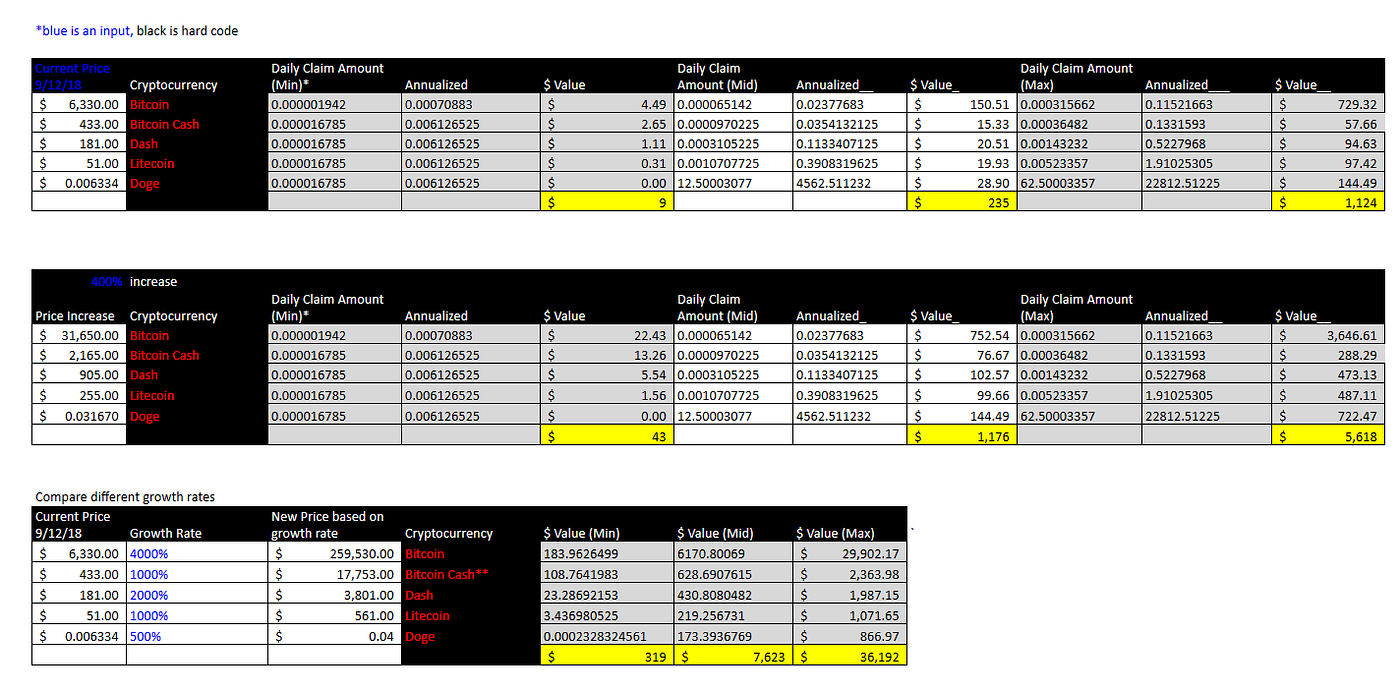Select the 'Compare different growth rates' label
Image resolution: width=1400 pixels, height=685 pixels.
(x=125, y=496)
